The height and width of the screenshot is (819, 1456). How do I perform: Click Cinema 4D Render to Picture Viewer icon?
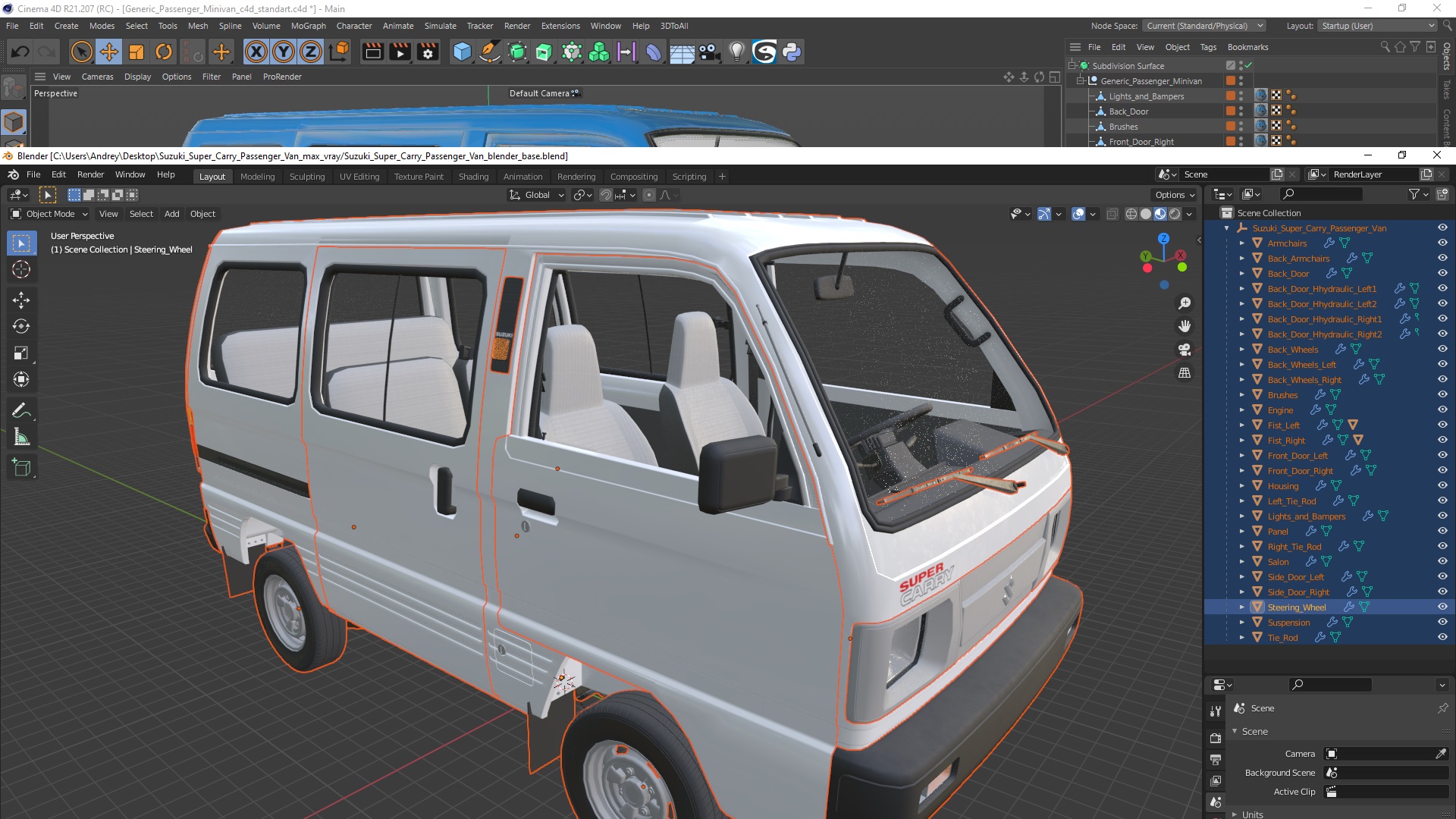pos(400,52)
